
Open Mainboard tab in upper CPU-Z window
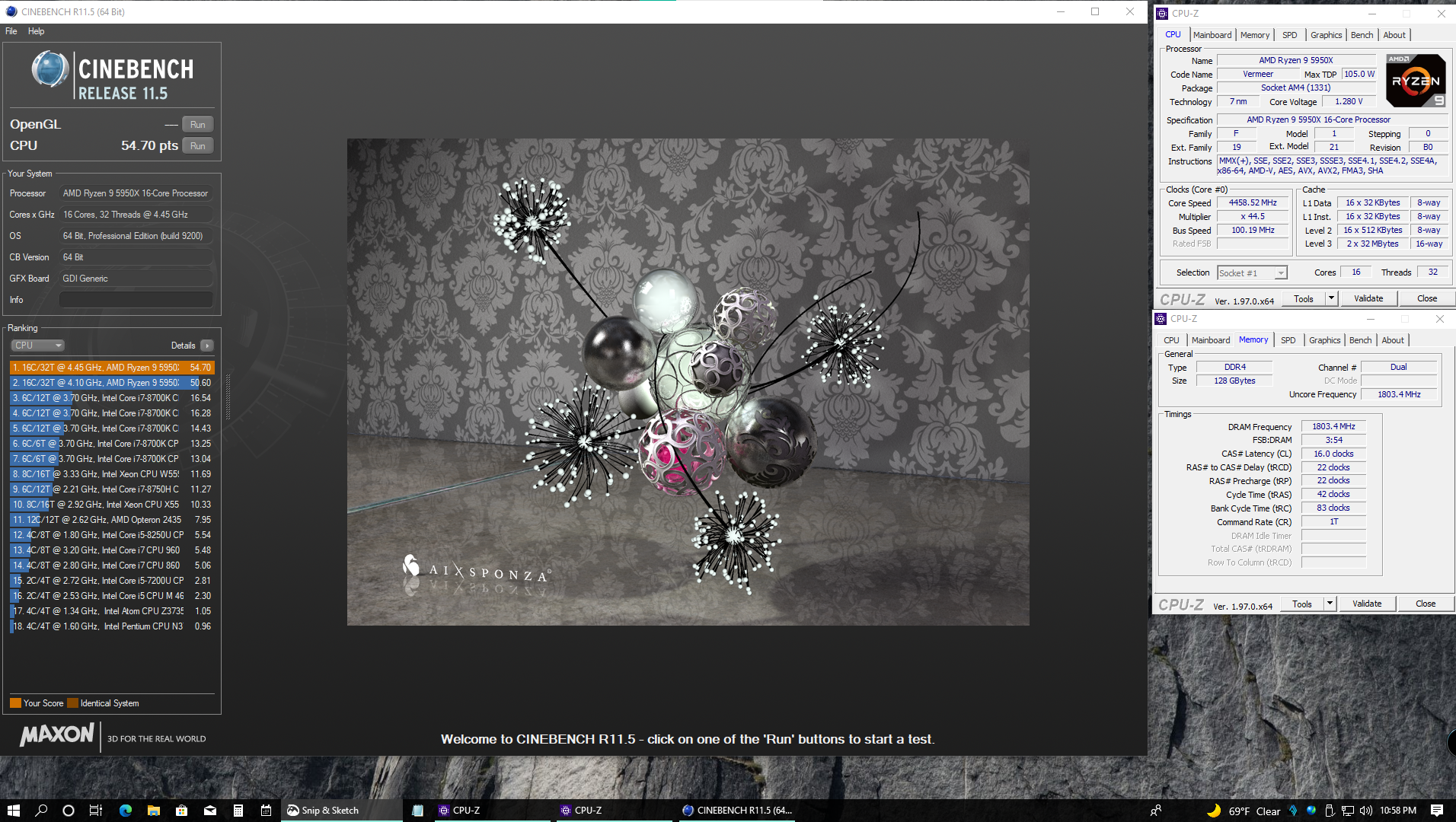[x=1212, y=35]
